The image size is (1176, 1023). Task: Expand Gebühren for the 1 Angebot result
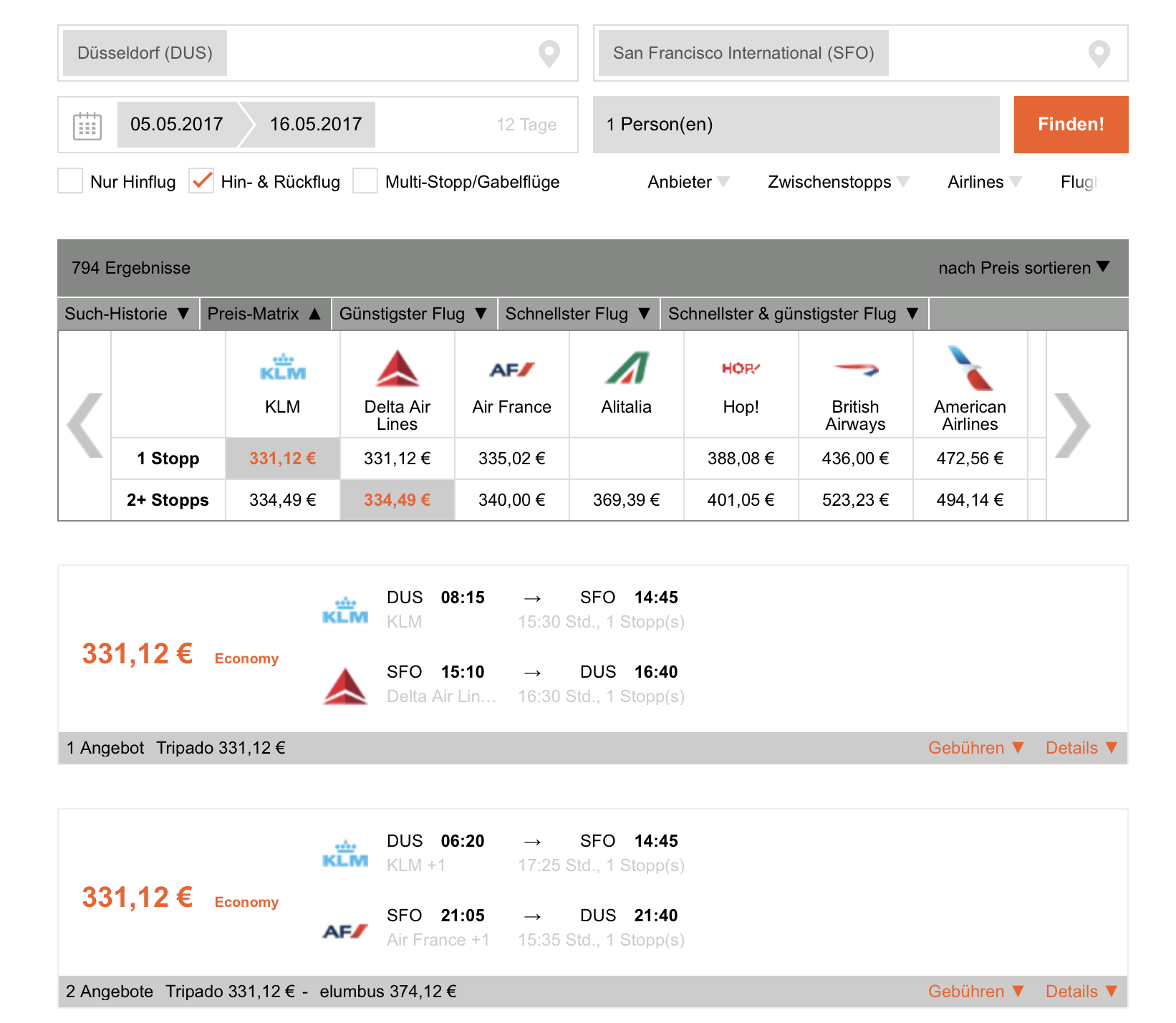tap(976, 748)
